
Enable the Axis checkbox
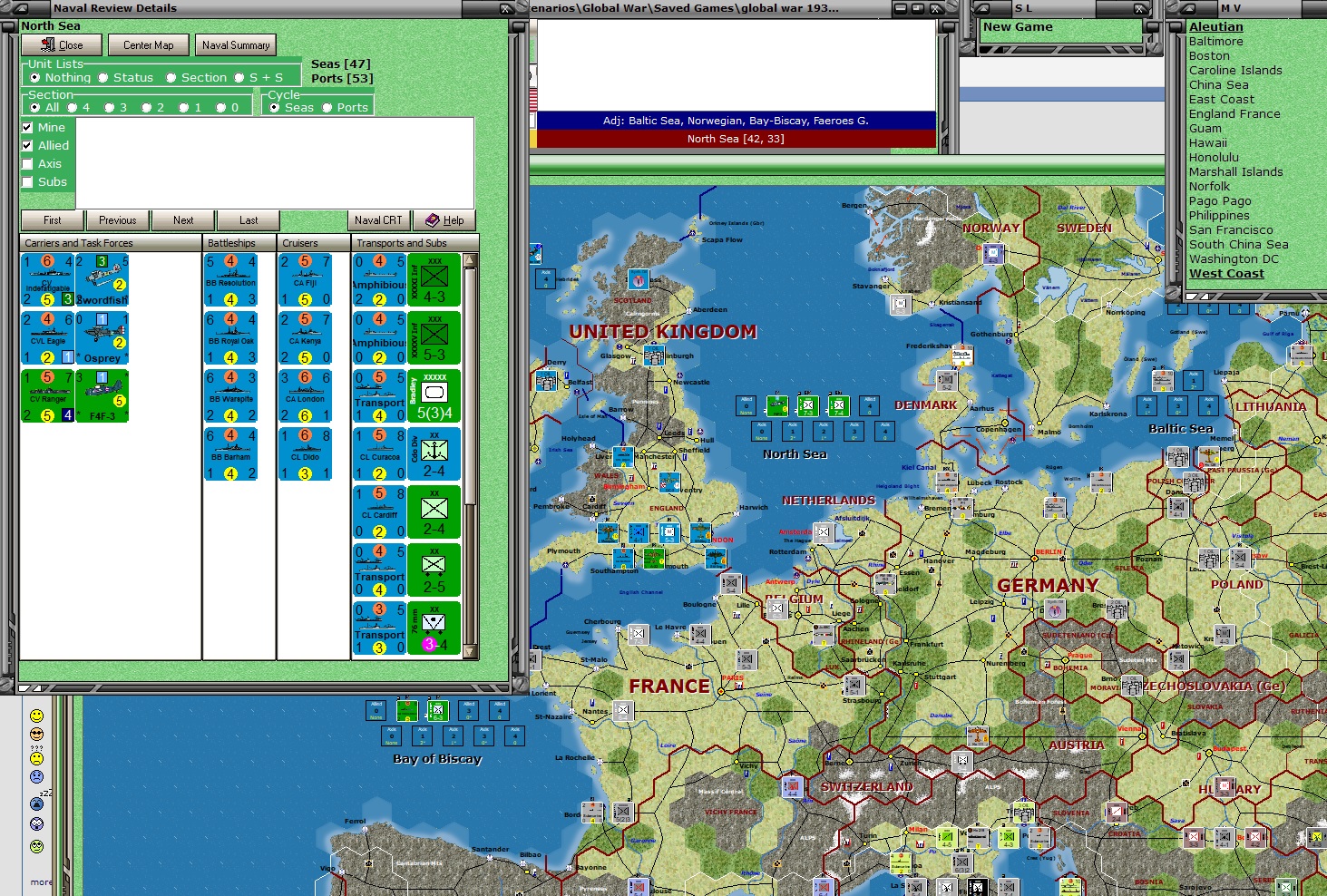[27, 164]
